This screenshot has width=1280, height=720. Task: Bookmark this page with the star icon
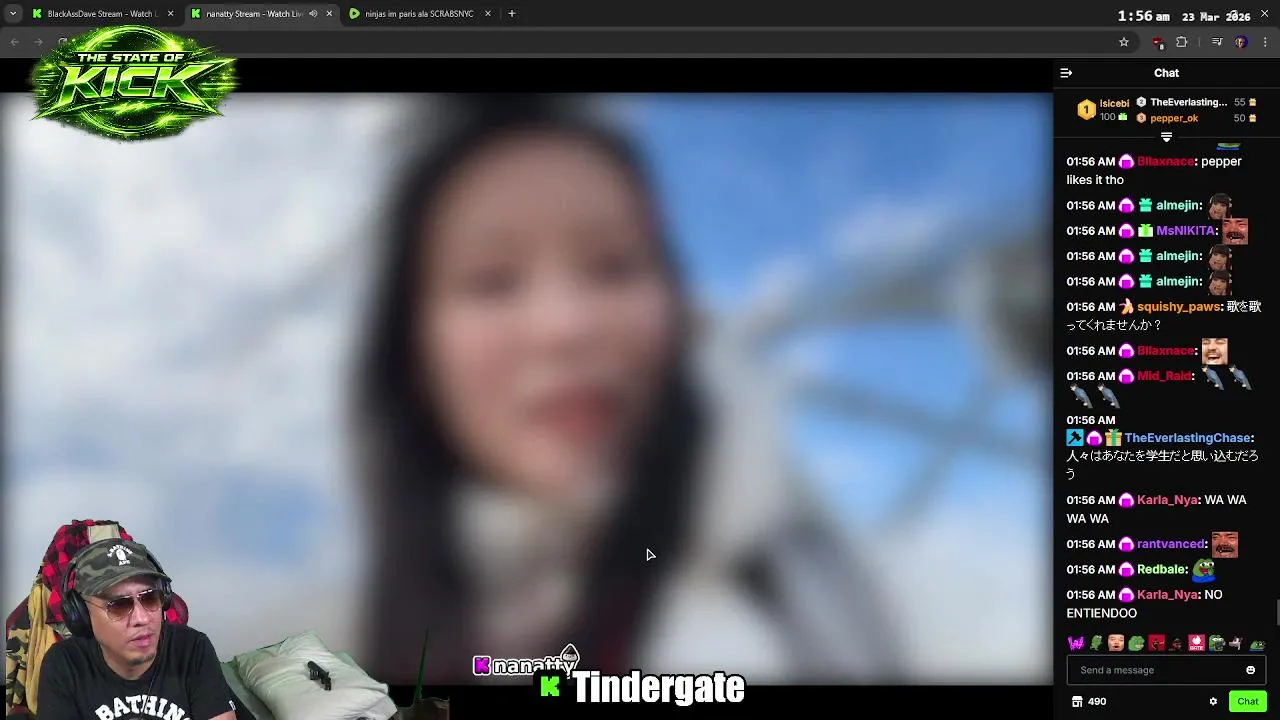[1123, 42]
